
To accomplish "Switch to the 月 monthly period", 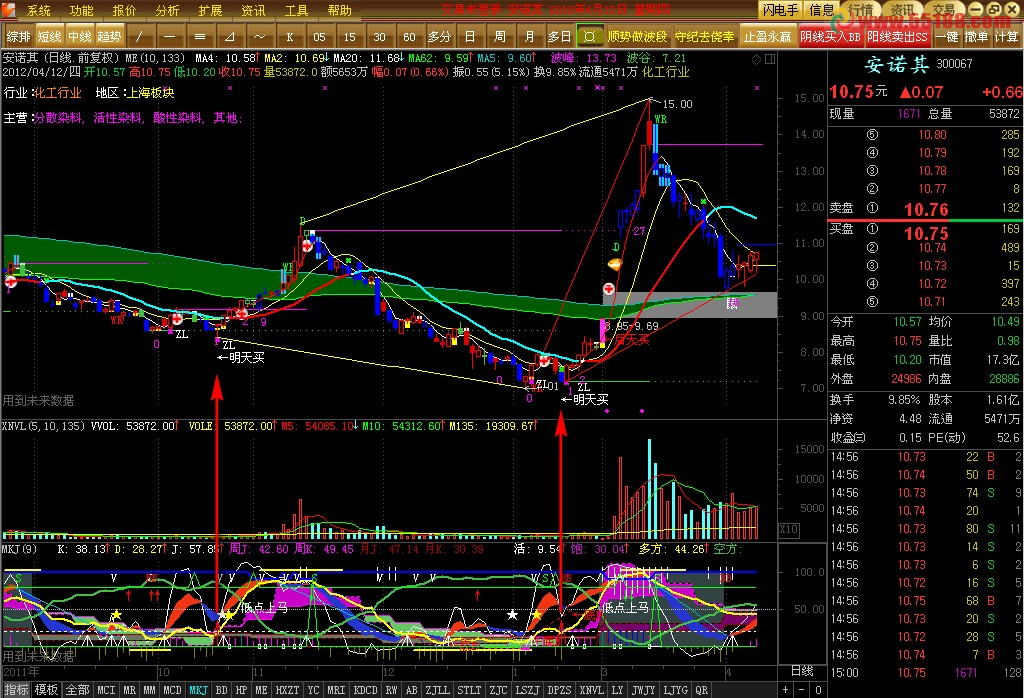I will [530, 37].
